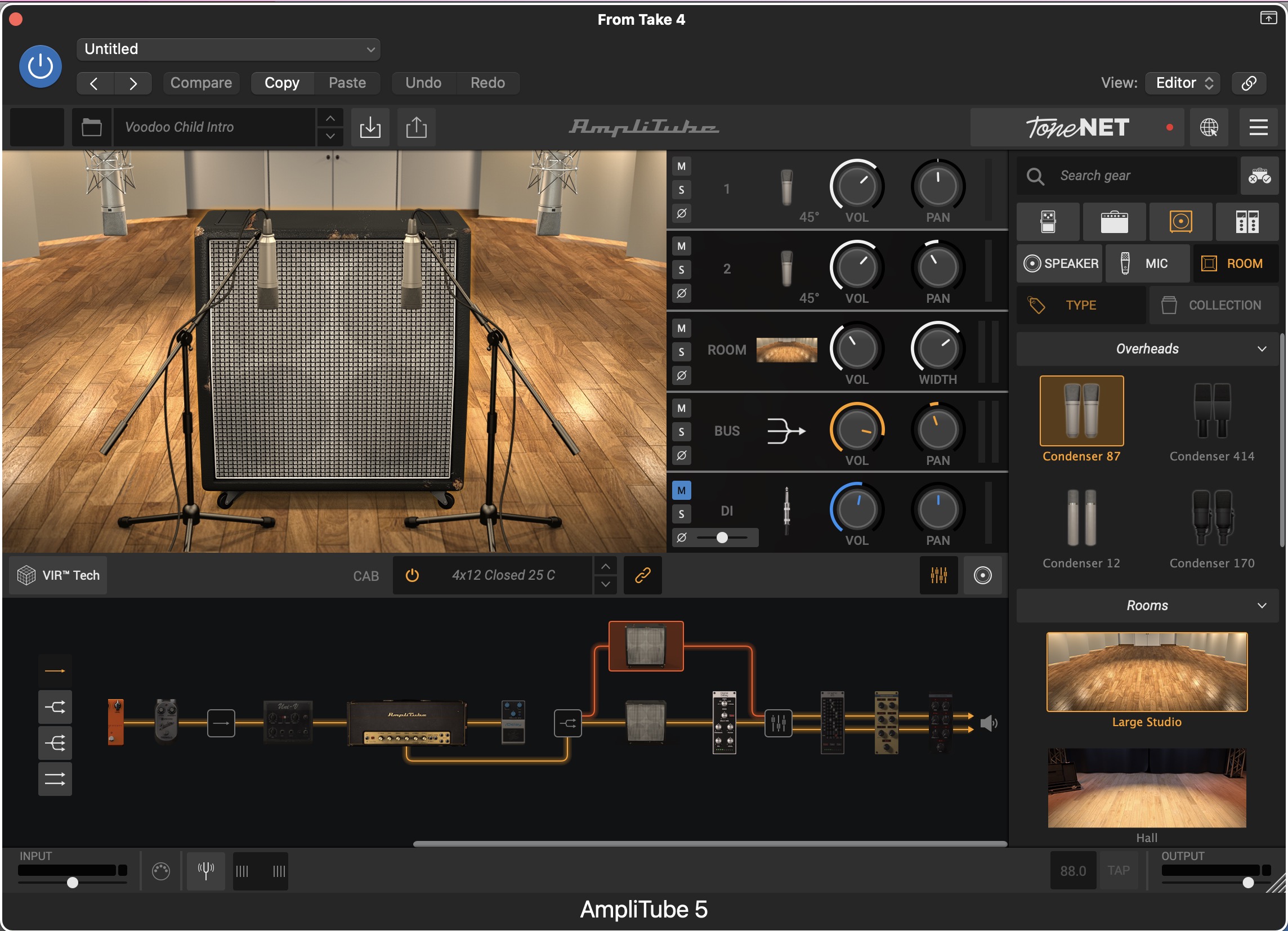Toggle the plugin power bypass button
The height and width of the screenshot is (931, 1288).
pos(41,66)
